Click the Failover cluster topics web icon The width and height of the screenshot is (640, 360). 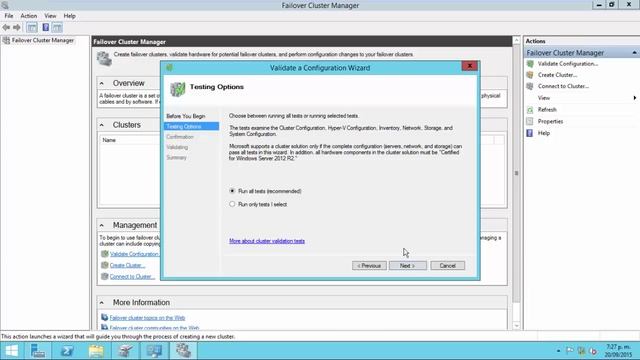(x=104, y=317)
